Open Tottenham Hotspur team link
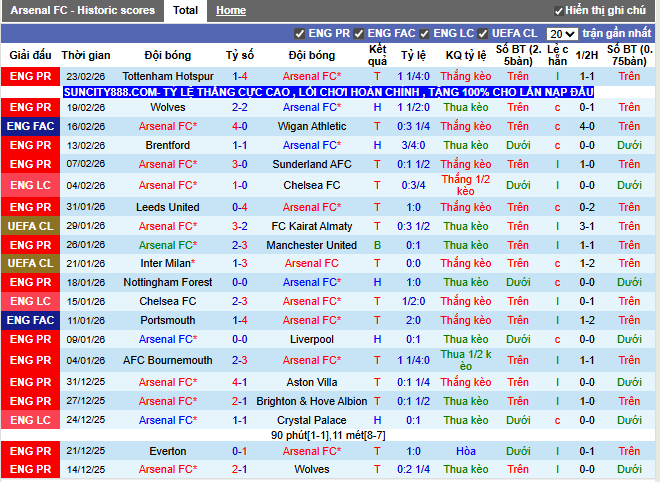 point(167,76)
